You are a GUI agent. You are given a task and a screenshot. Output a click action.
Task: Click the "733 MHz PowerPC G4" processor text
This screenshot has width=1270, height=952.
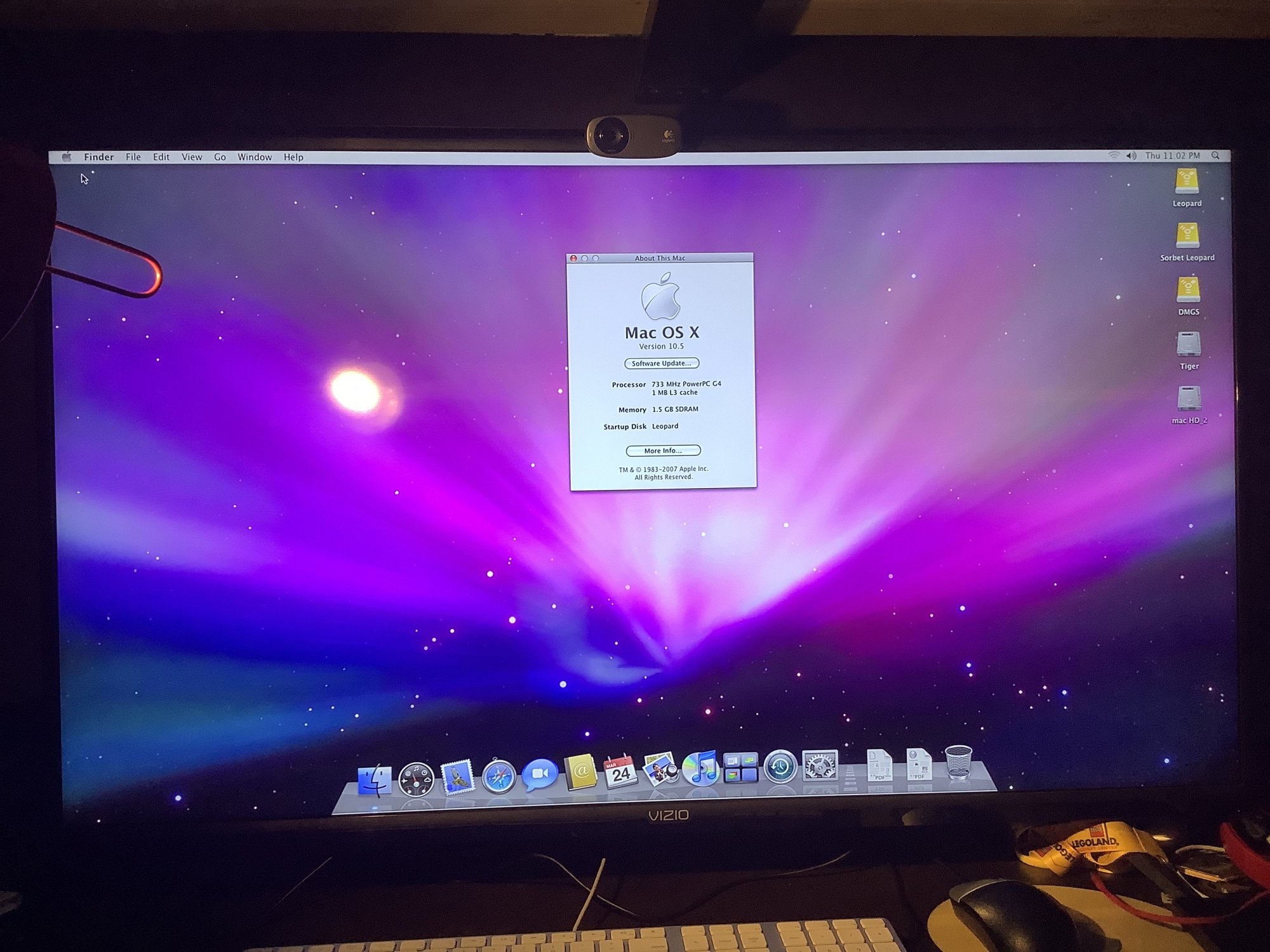point(686,384)
